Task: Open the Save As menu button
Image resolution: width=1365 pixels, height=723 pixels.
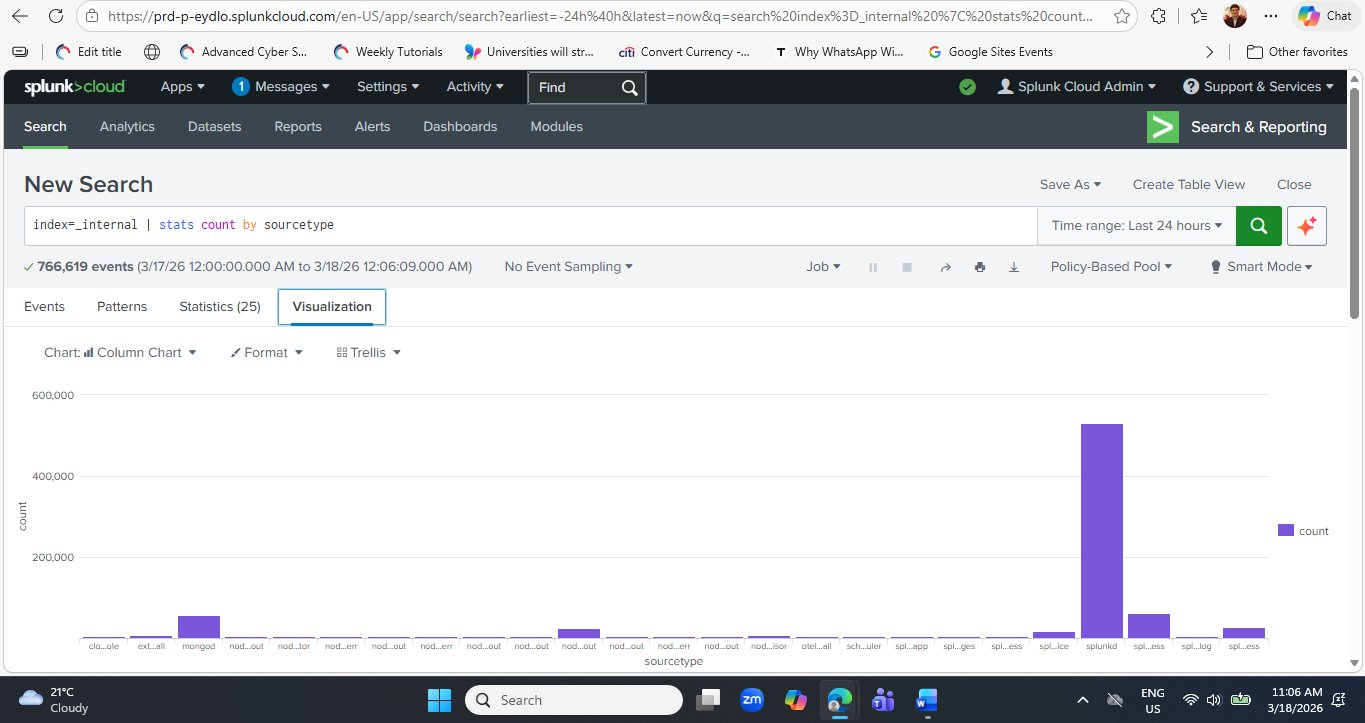Action: (x=1070, y=185)
